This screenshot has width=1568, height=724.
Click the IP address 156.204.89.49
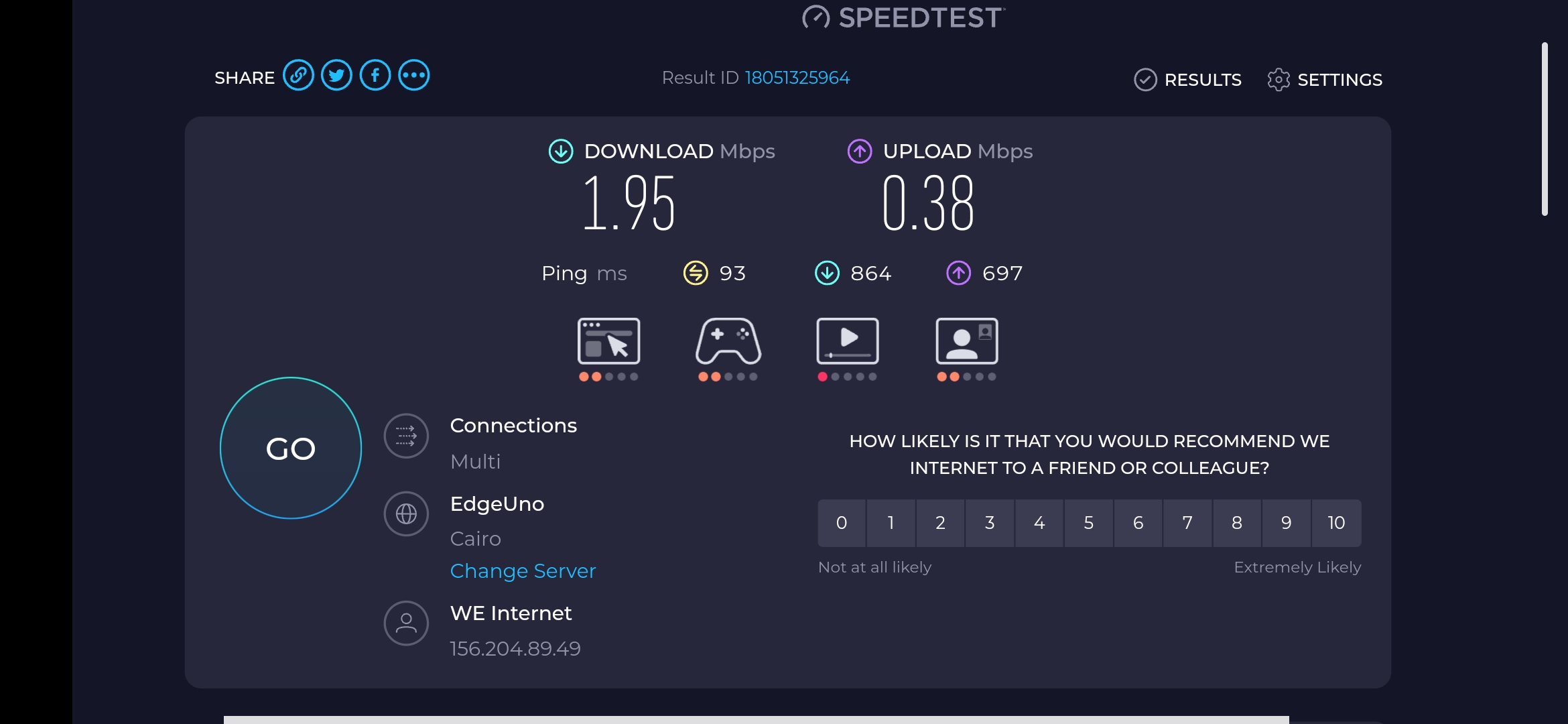point(515,649)
